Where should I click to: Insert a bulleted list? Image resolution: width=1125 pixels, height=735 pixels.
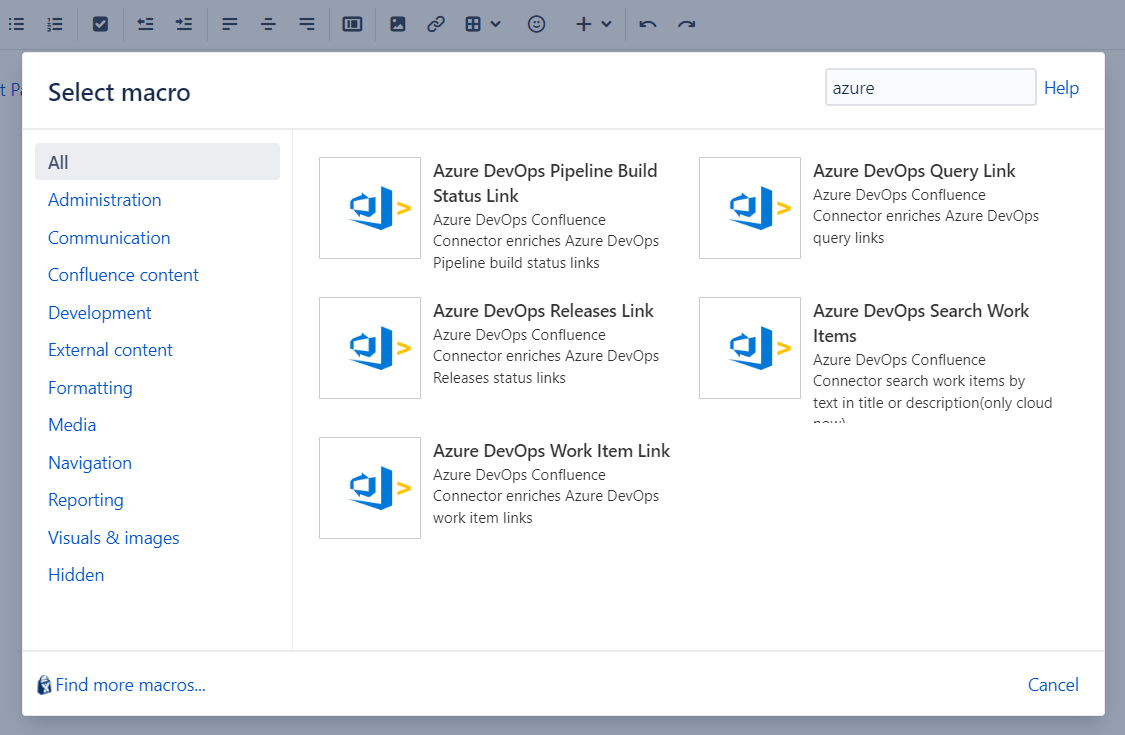click(x=16, y=23)
